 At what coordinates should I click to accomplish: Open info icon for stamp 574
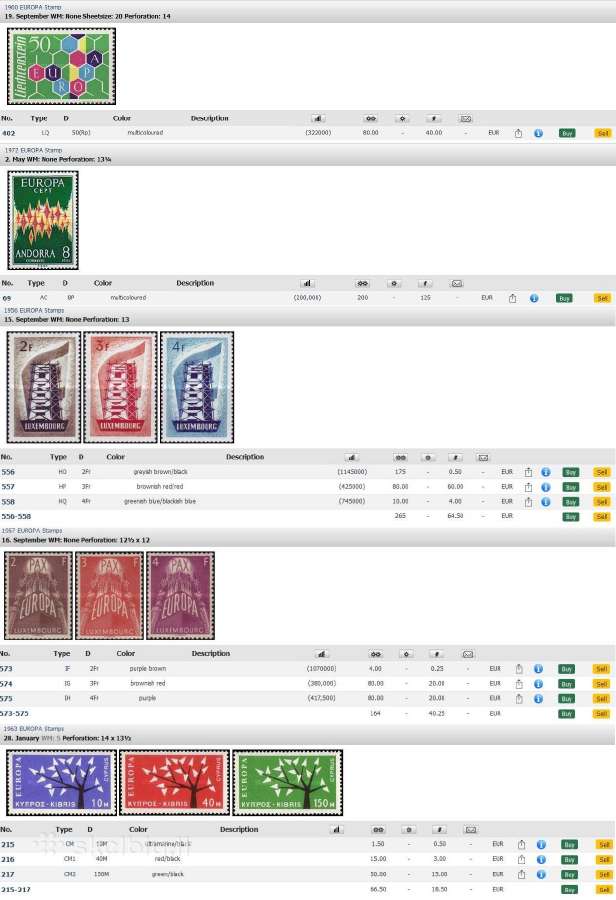click(x=538, y=684)
